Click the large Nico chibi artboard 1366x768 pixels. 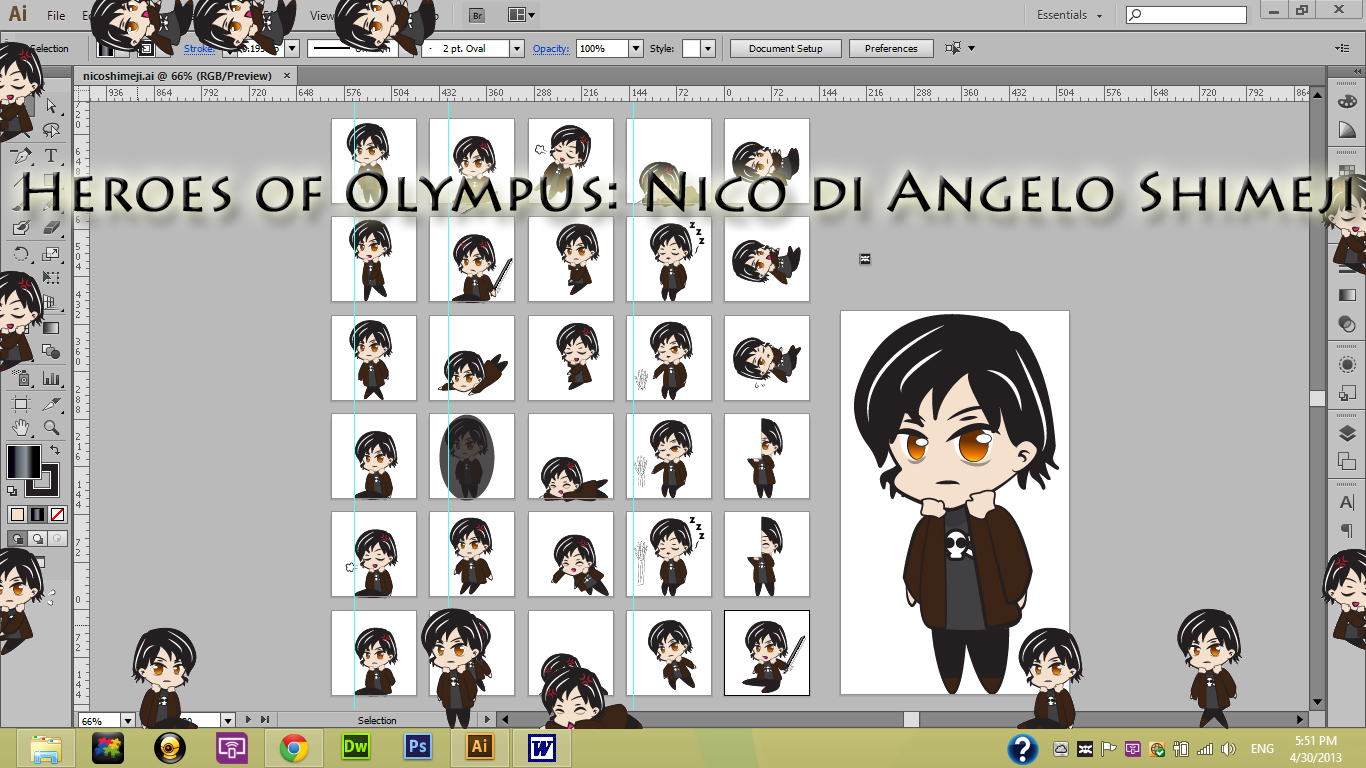coord(955,502)
